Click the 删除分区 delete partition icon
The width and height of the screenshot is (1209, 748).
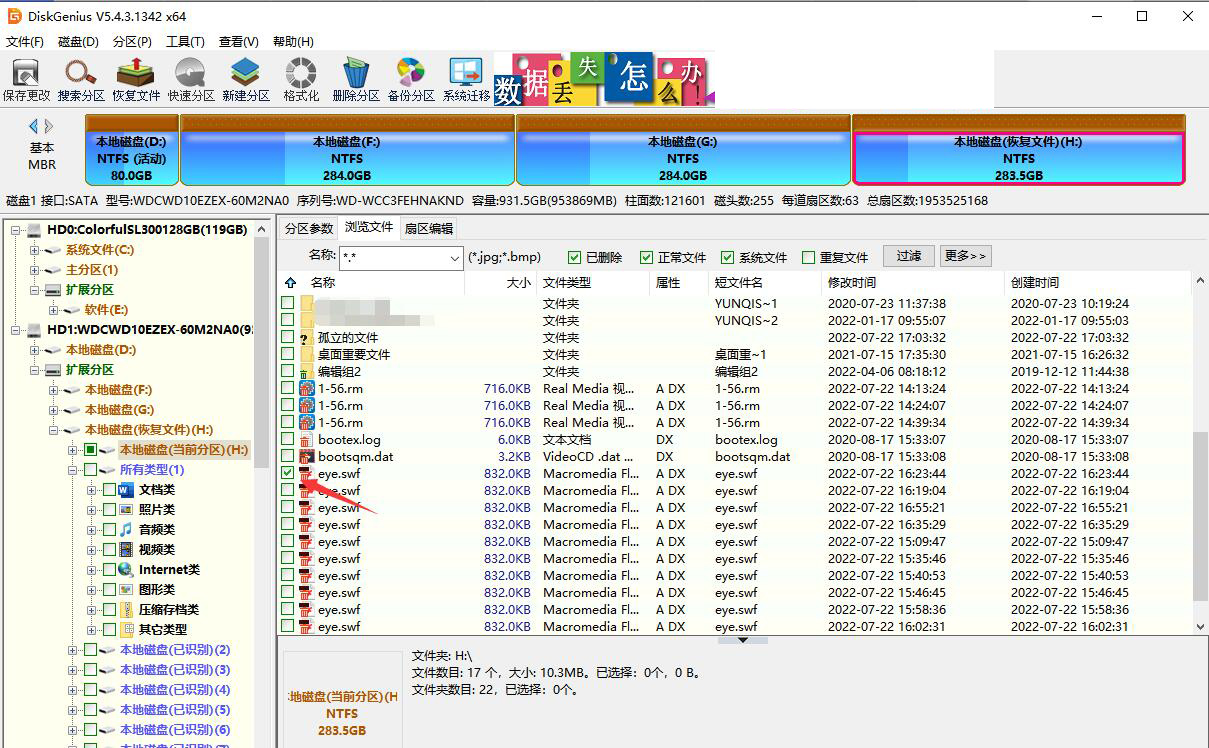355,78
